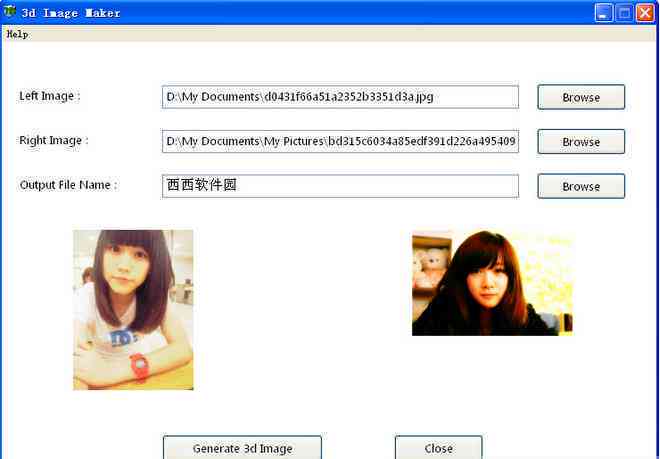Click the 'Left Image :' label
Image resolution: width=660 pixels, height=459 pixels.
[x=50, y=96]
